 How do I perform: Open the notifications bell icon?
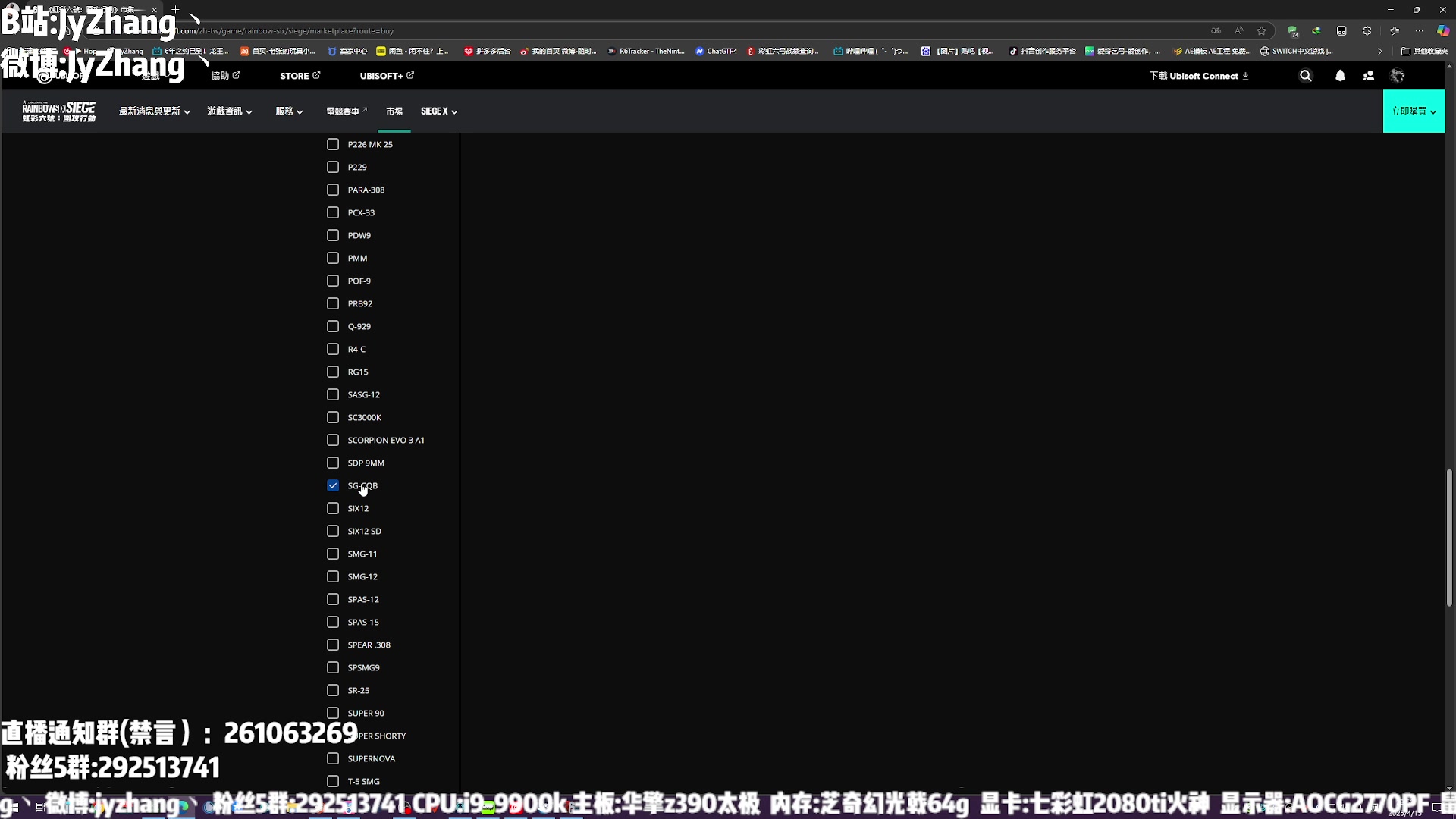(1340, 76)
